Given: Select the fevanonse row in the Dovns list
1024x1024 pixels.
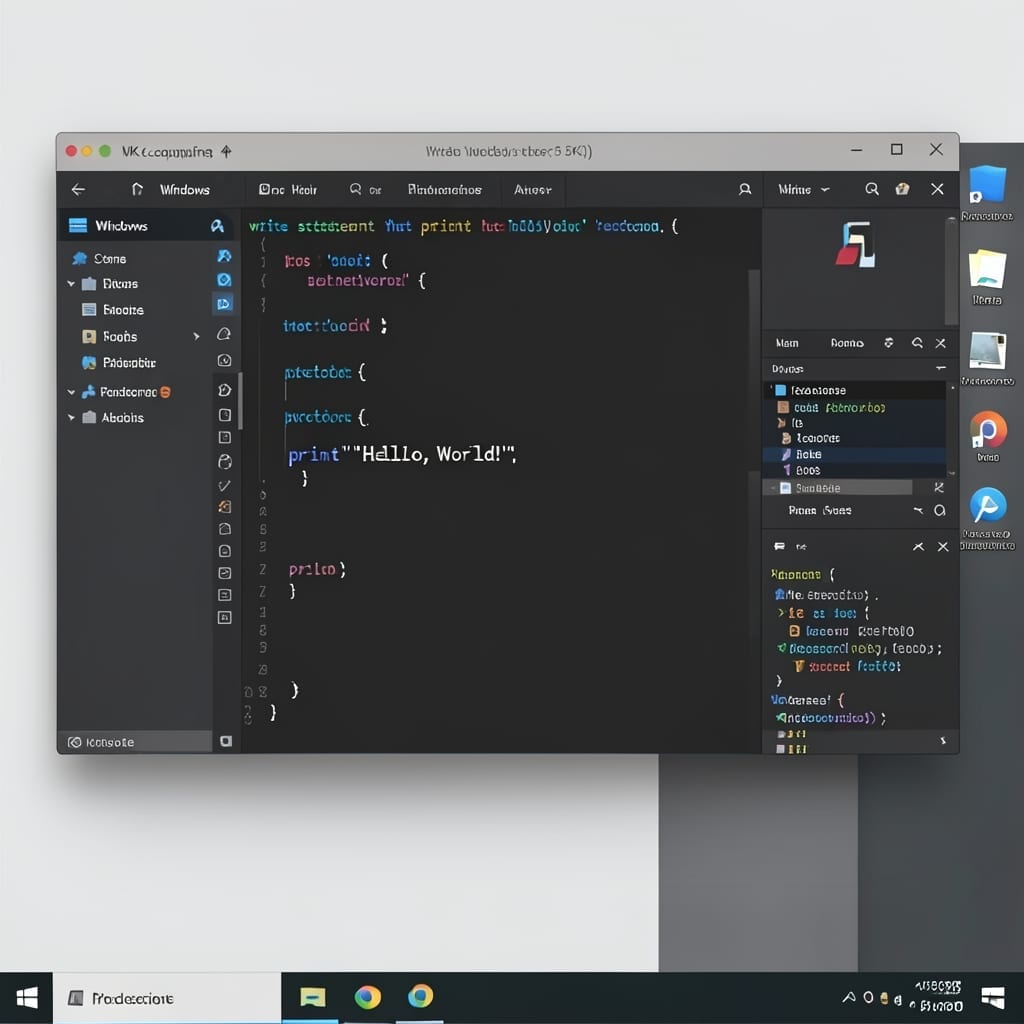Looking at the screenshot, I should [x=854, y=390].
